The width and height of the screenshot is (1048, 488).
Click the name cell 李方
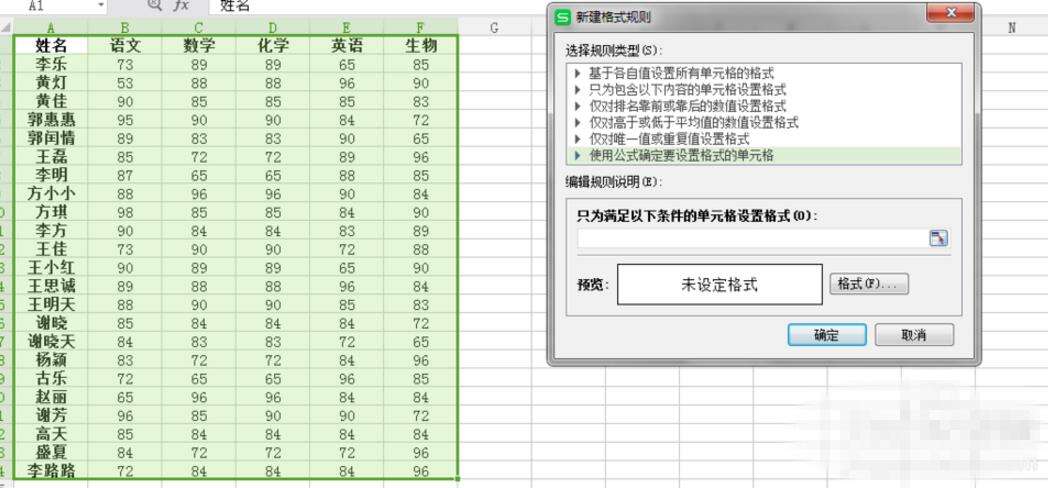[51, 231]
